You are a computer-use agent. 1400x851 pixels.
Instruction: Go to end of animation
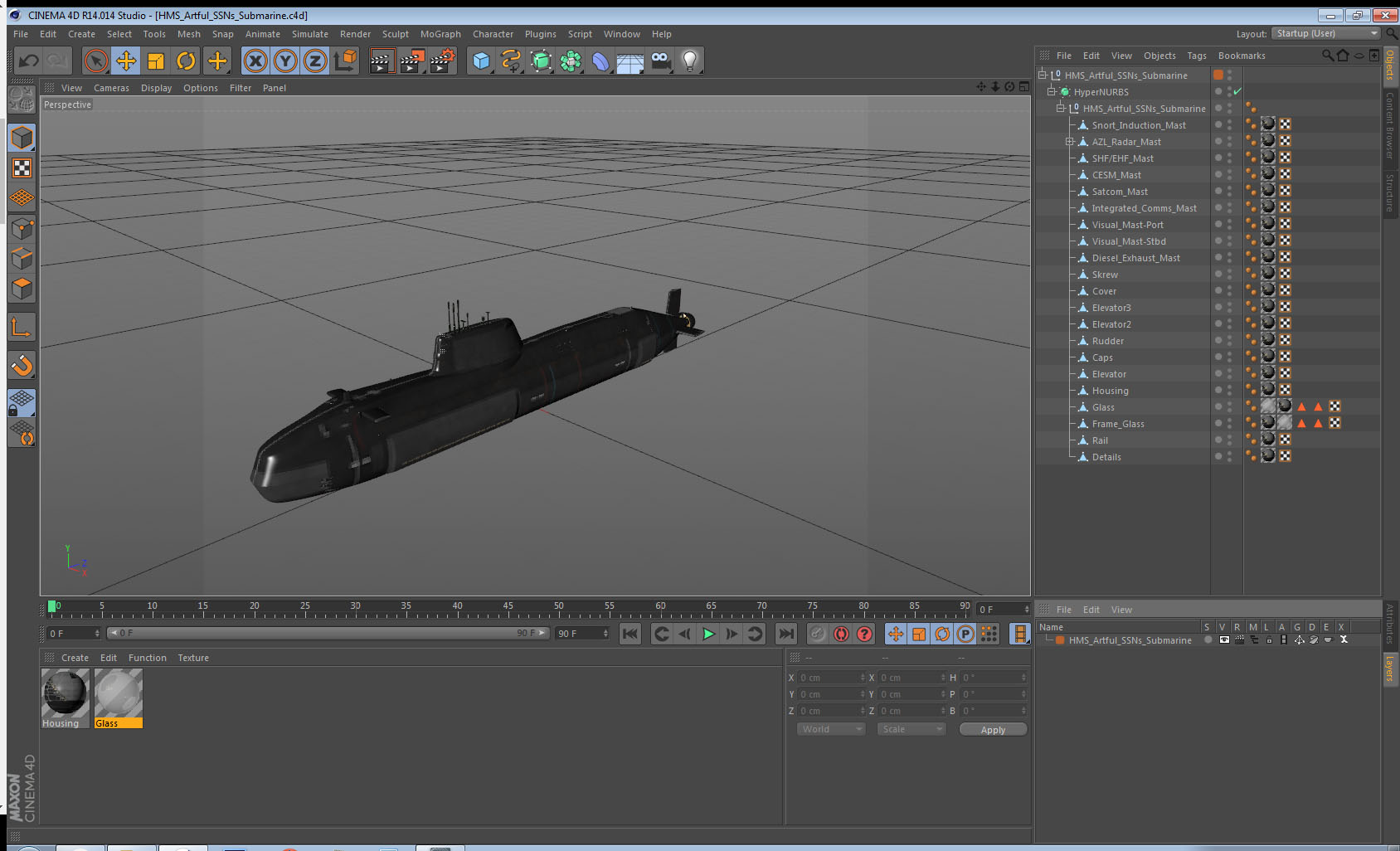click(x=785, y=635)
